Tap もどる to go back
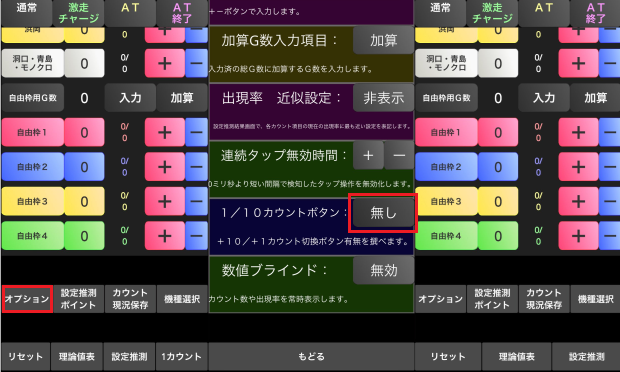The image size is (620, 372). click(x=311, y=357)
